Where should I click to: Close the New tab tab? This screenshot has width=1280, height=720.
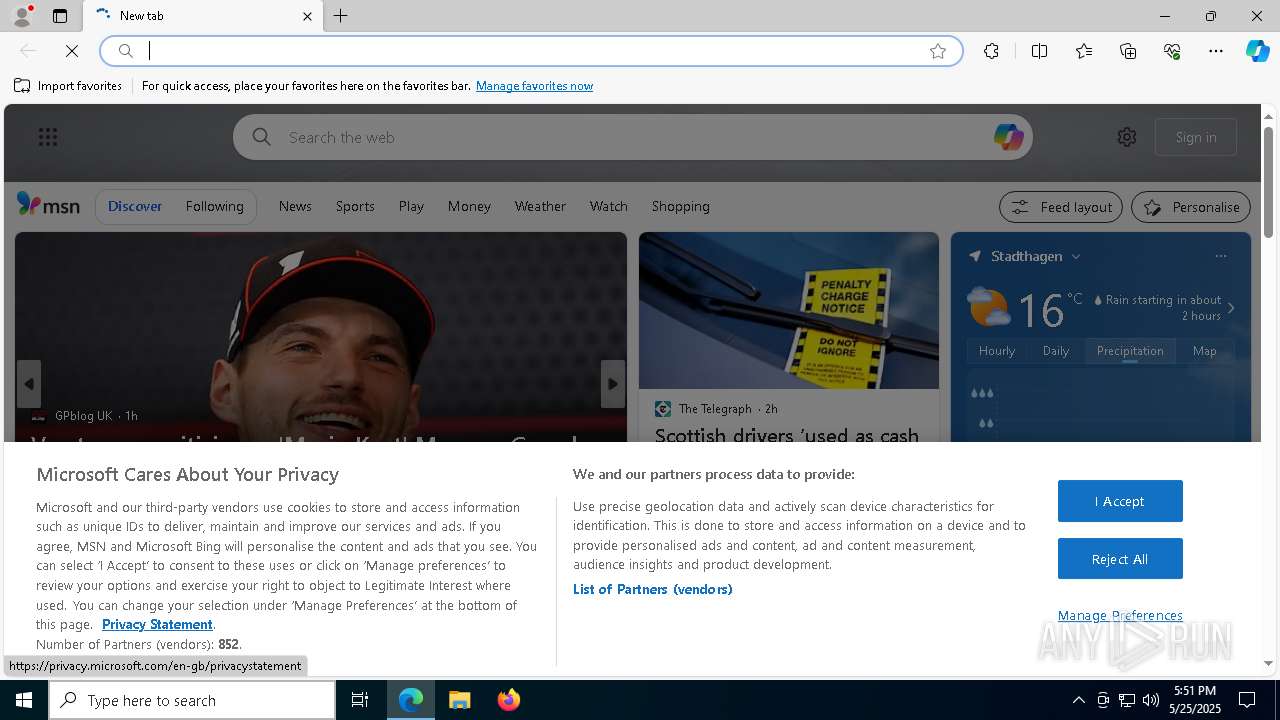click(x=307, y=16)
